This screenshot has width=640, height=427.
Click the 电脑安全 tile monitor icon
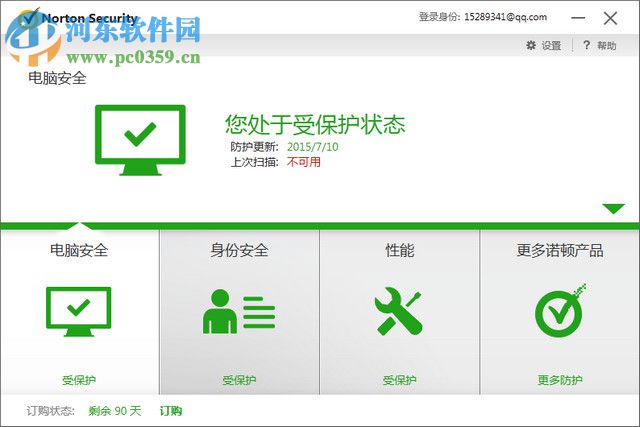[x=78, y=311]
